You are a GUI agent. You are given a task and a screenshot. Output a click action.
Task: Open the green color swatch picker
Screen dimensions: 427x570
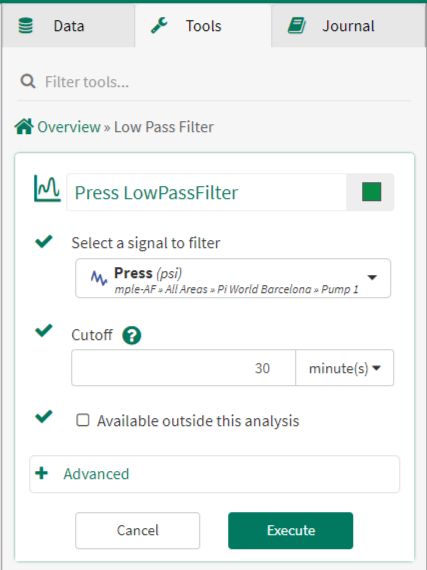pos(371,192)
